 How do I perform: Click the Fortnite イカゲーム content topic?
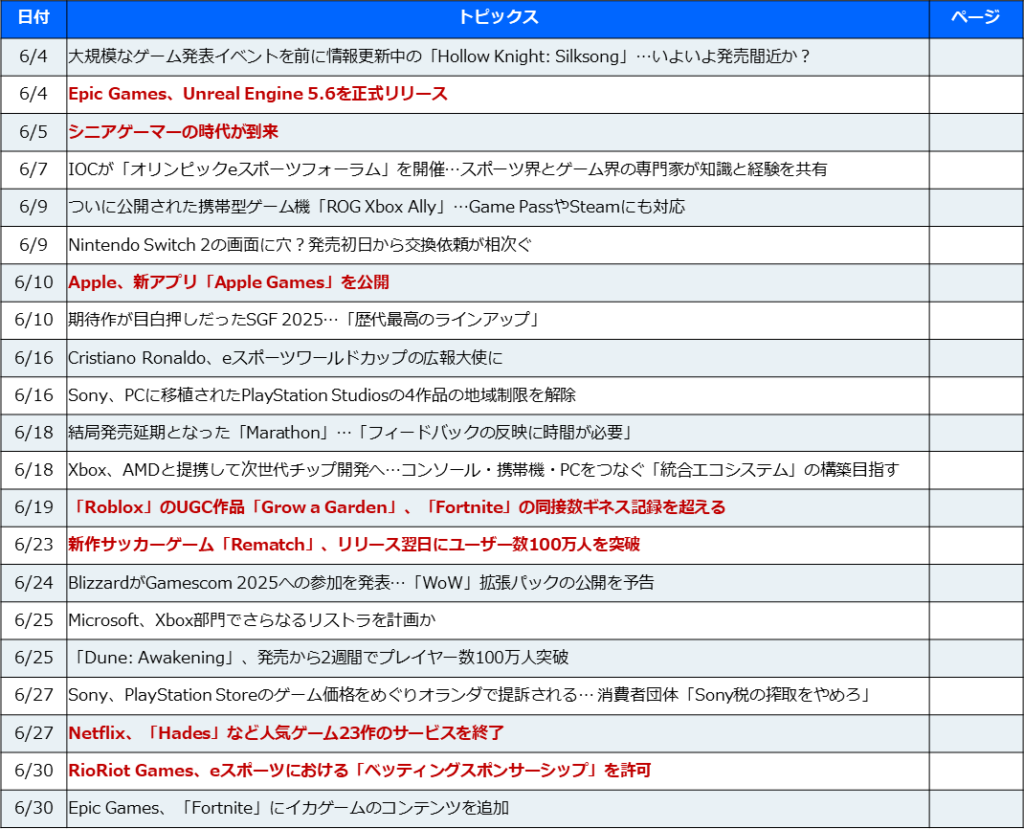pos(289,808)
